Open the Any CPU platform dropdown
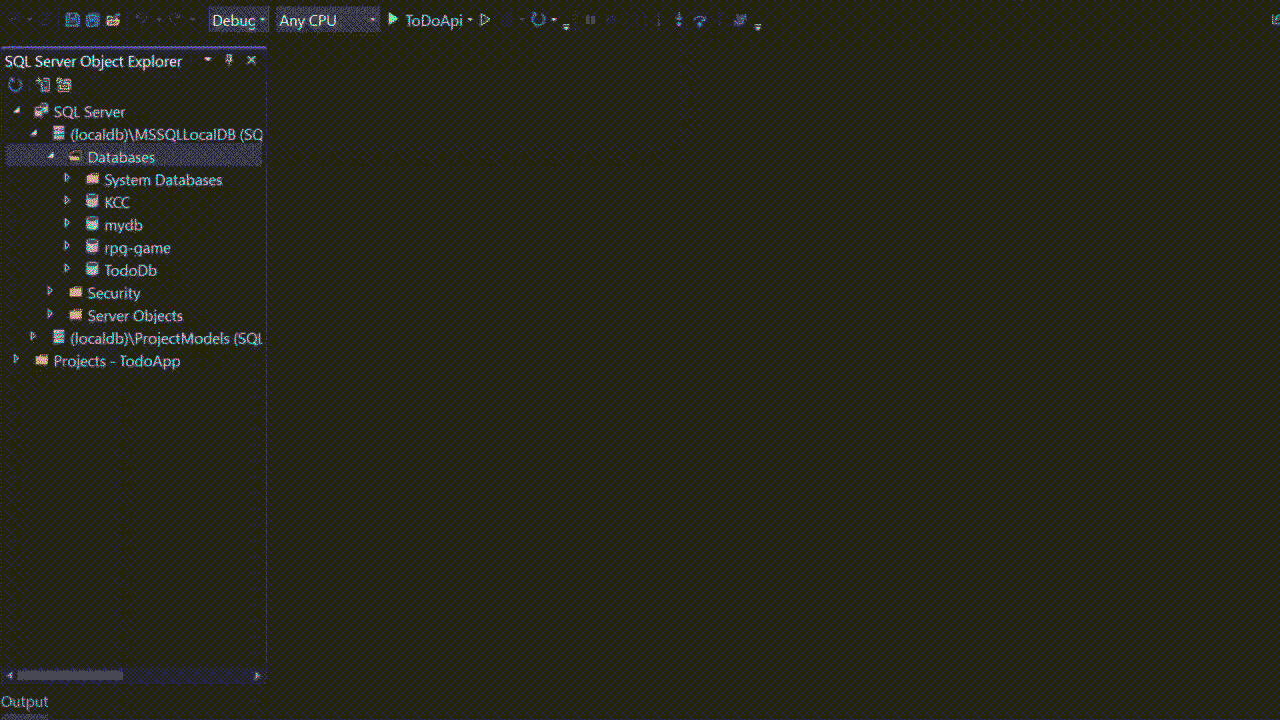The width and height of the screenshot is (1280, 720). click(371, 20)
